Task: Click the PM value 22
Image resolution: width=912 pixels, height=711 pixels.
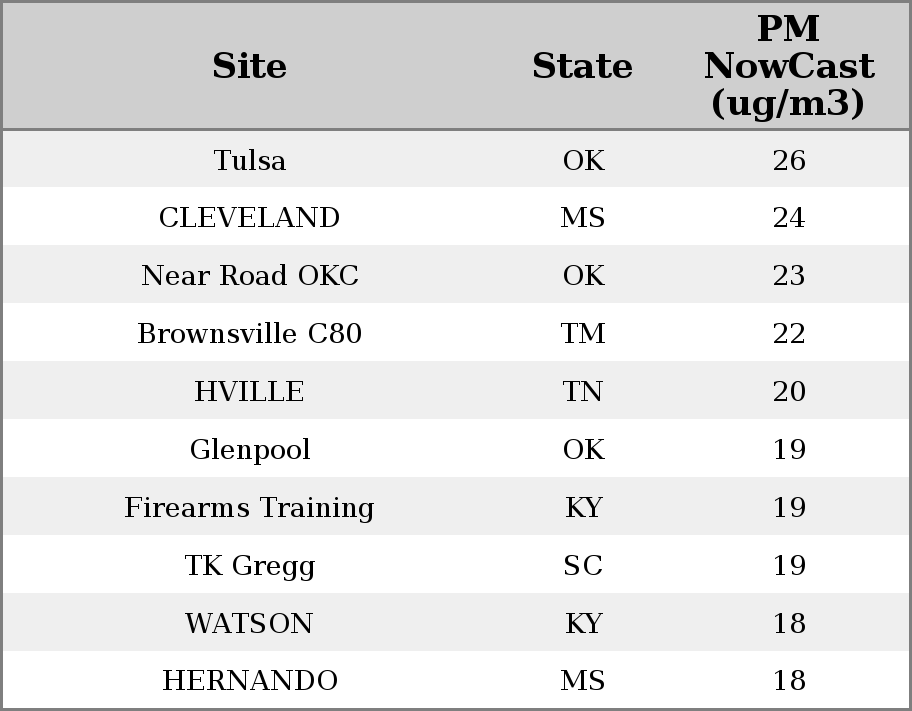Action: [x=789, y=333]
